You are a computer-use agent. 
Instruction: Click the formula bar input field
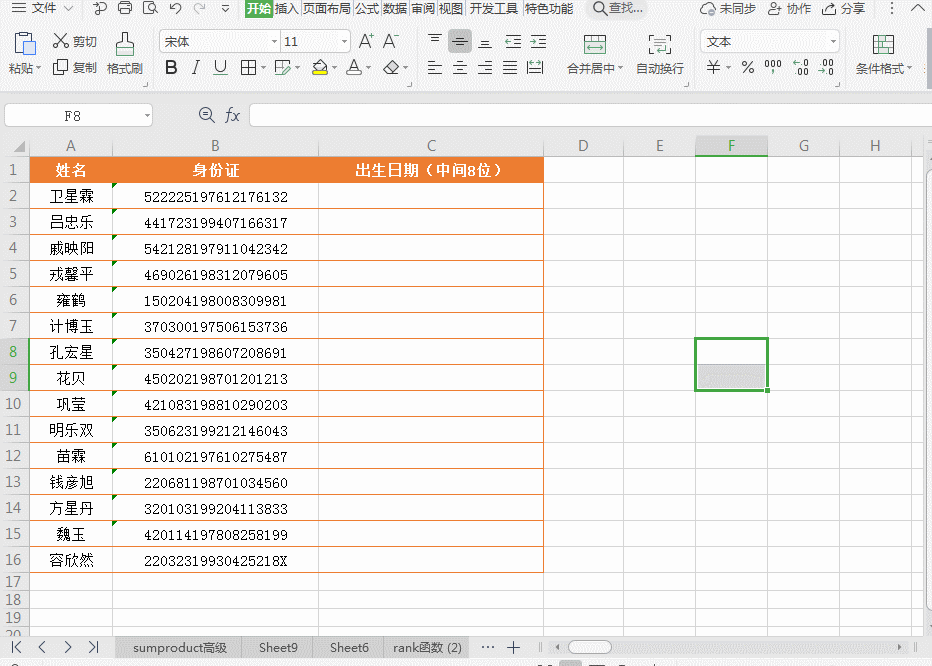[x=590, y=115]
